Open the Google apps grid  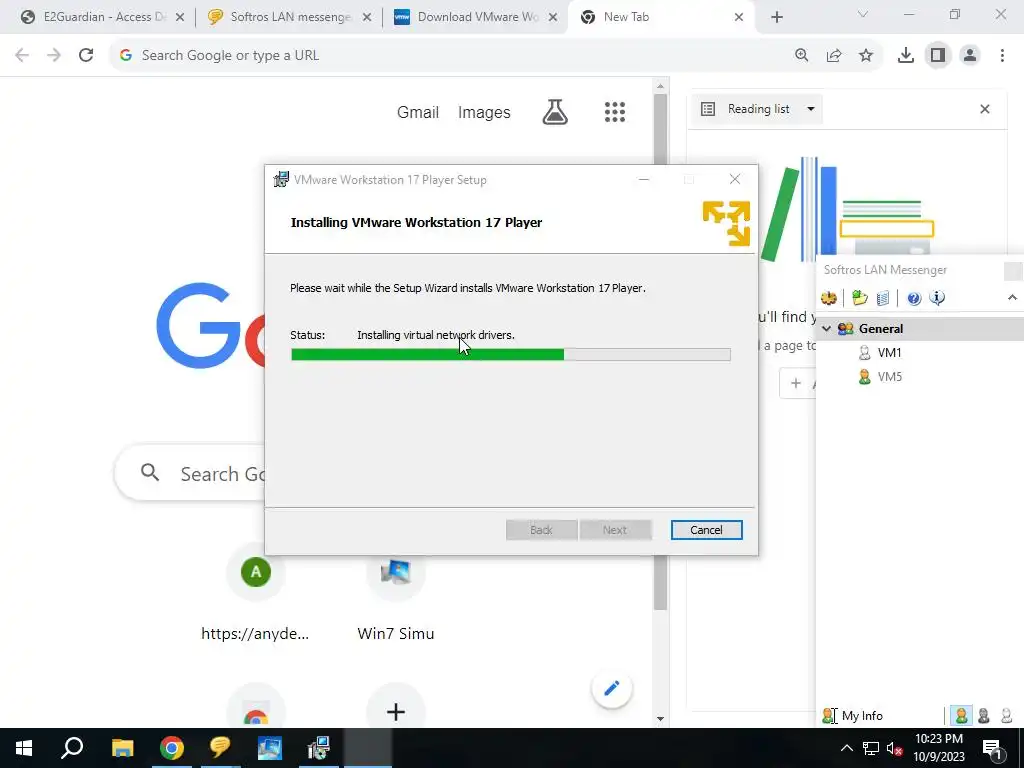point(615,112)
